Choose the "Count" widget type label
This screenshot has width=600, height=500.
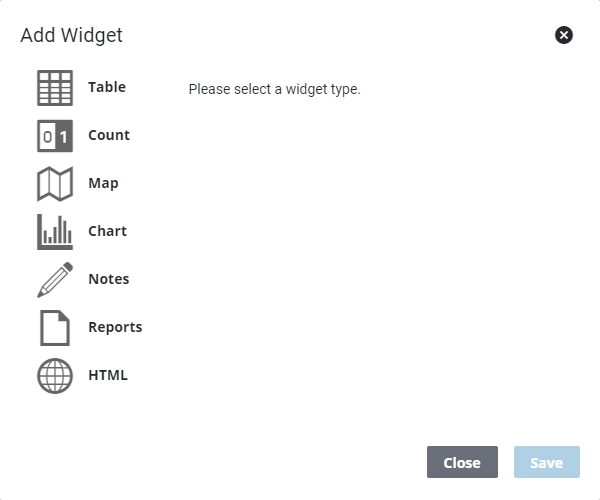click(109, 135)
